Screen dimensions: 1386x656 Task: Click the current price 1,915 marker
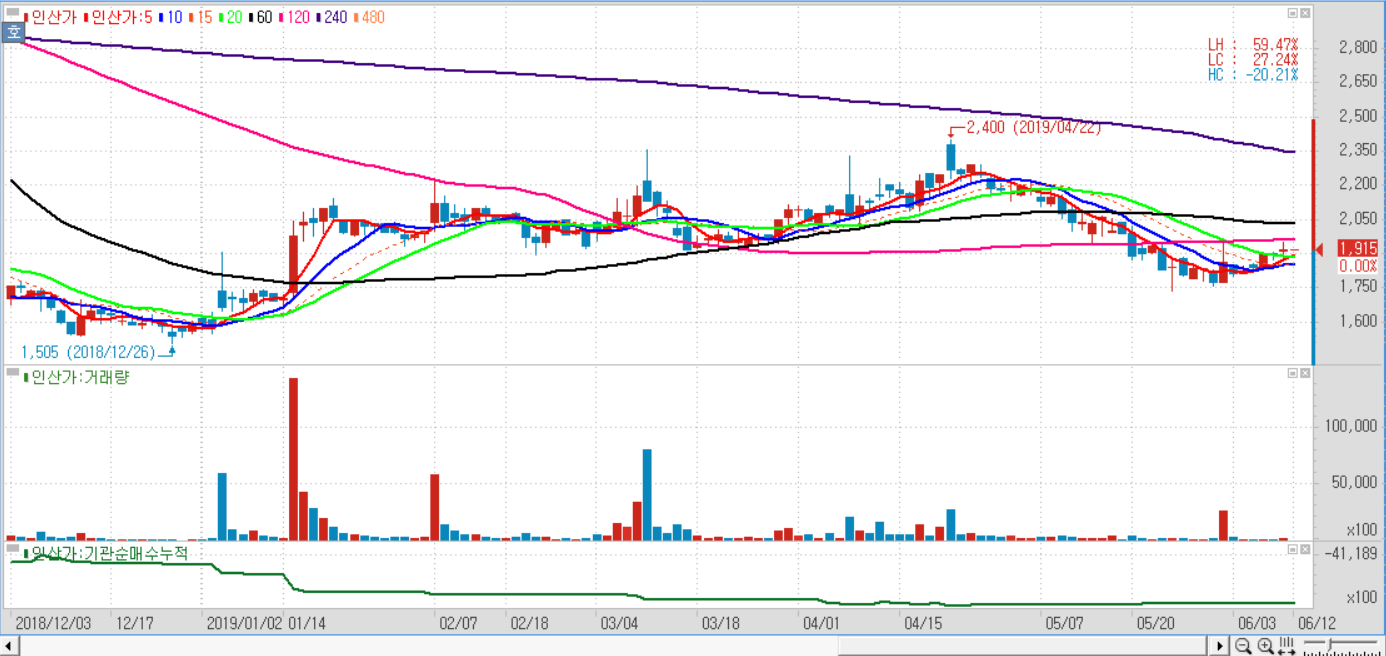[x=1358, y=248]
